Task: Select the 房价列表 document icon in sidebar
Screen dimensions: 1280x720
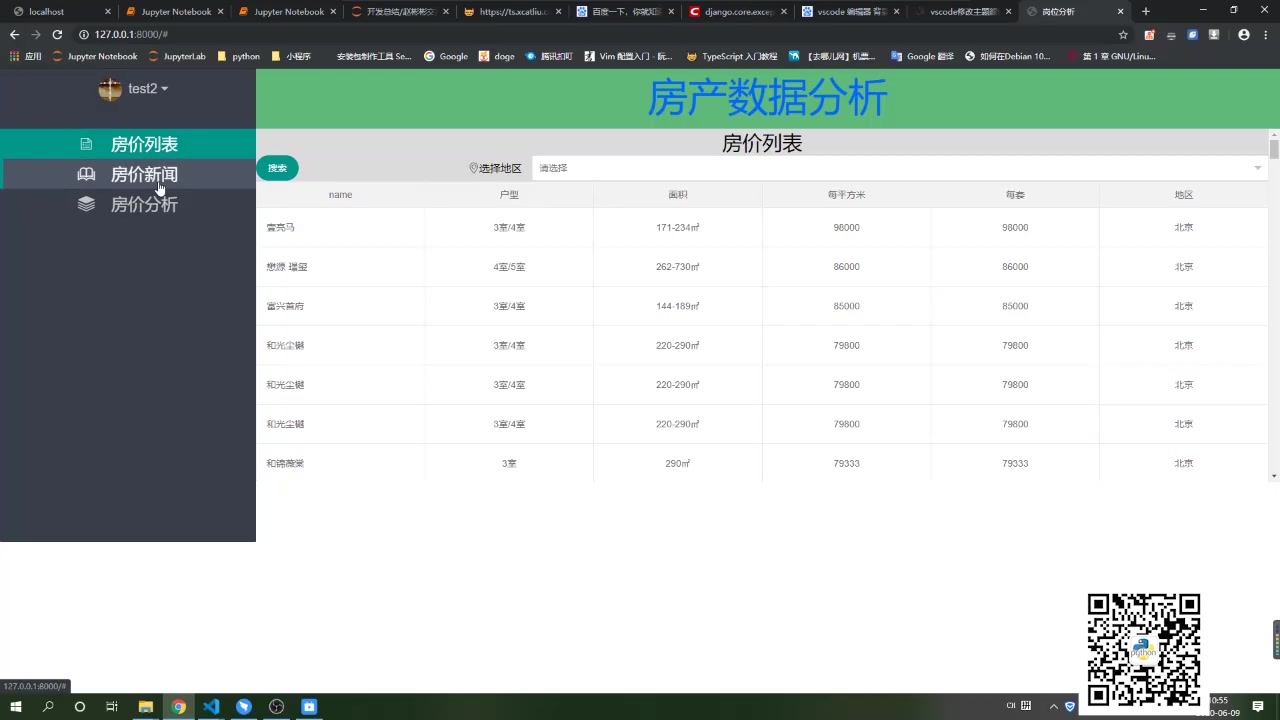Action: (86, 144)
